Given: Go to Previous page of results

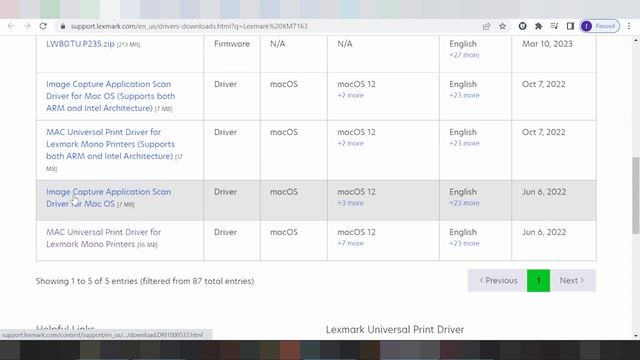Looking at the screenshot, I should (x=498, y=280).
